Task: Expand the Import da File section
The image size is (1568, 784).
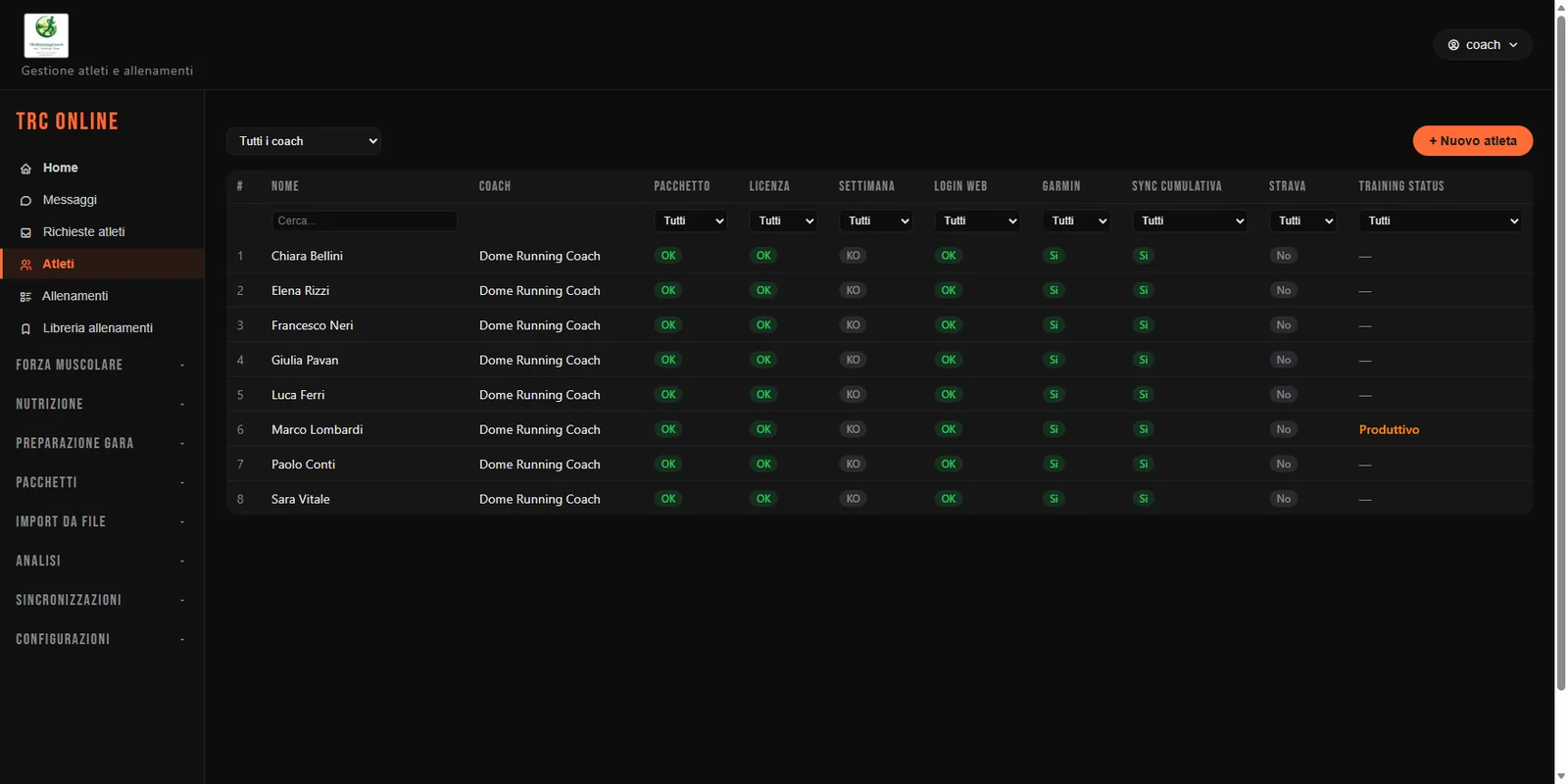Action: tap(102, 521)
